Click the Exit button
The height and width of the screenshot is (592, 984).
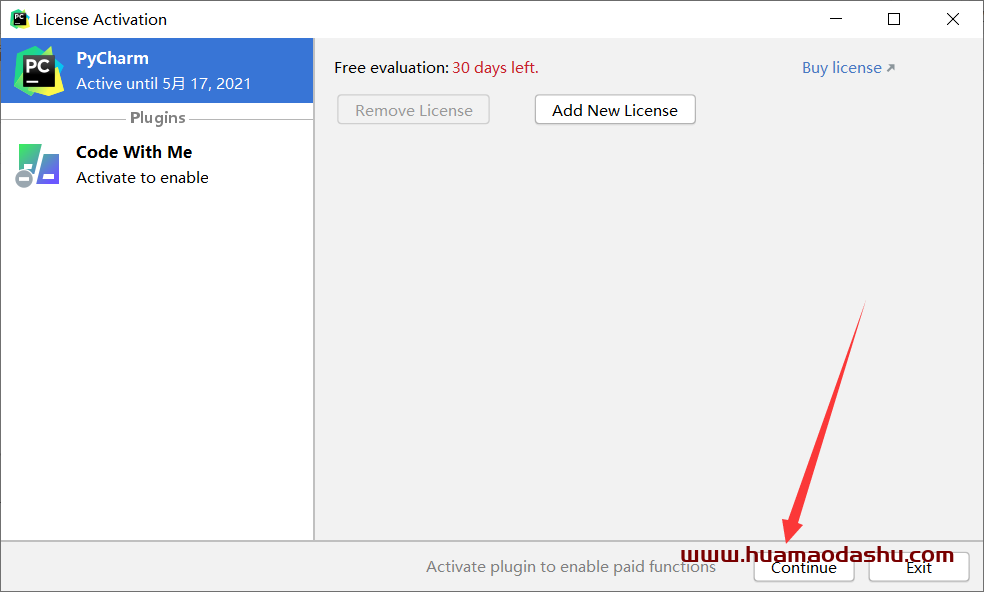tap(919, 568)
